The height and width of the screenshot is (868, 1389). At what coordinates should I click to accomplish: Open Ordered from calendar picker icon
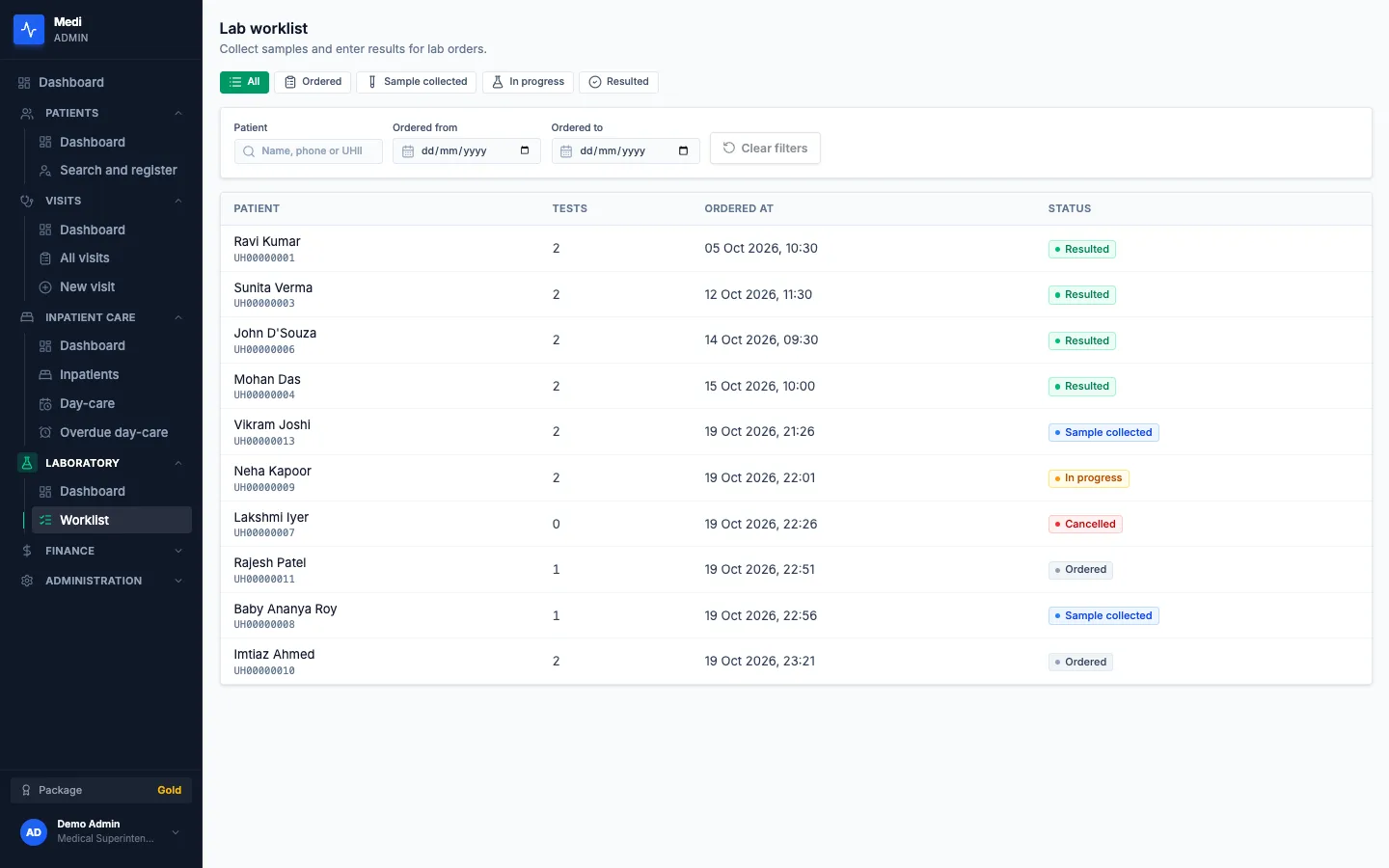coord(525,150)
